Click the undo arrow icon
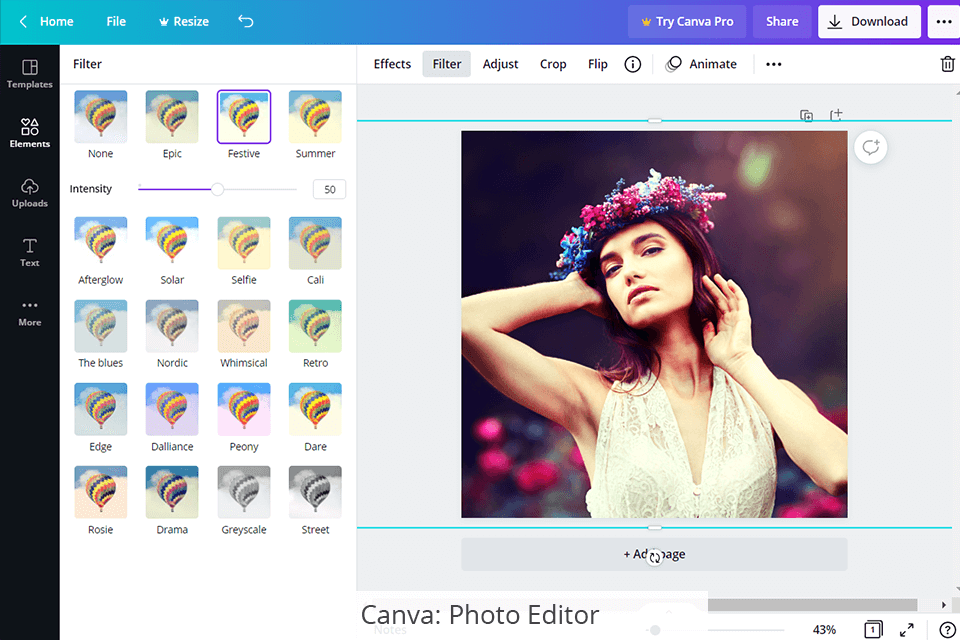The image size is (960, 640). 246,21
